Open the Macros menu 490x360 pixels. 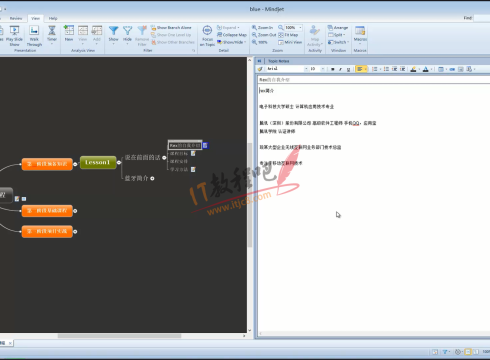tap(360, 35)
